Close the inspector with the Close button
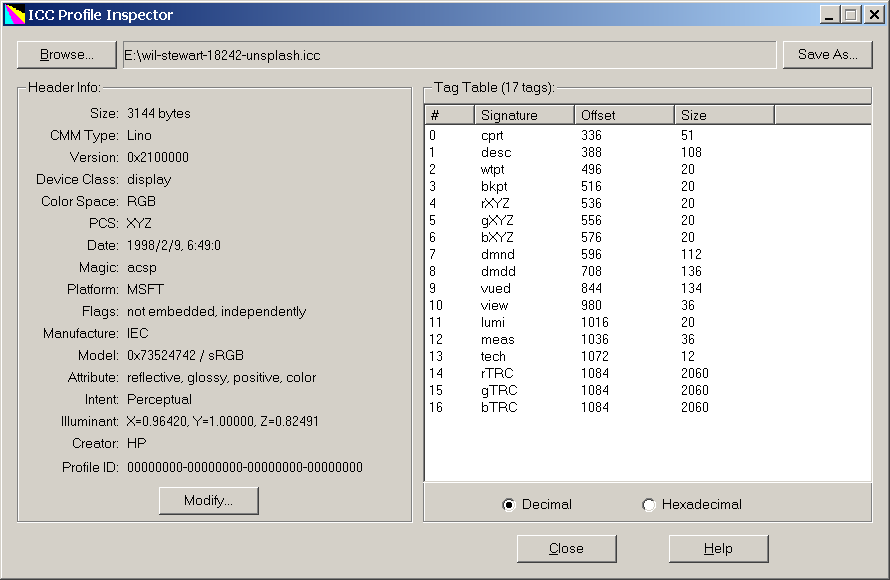Image resolution: width=890 pixels, height=580 pixels. coord(566,549)
